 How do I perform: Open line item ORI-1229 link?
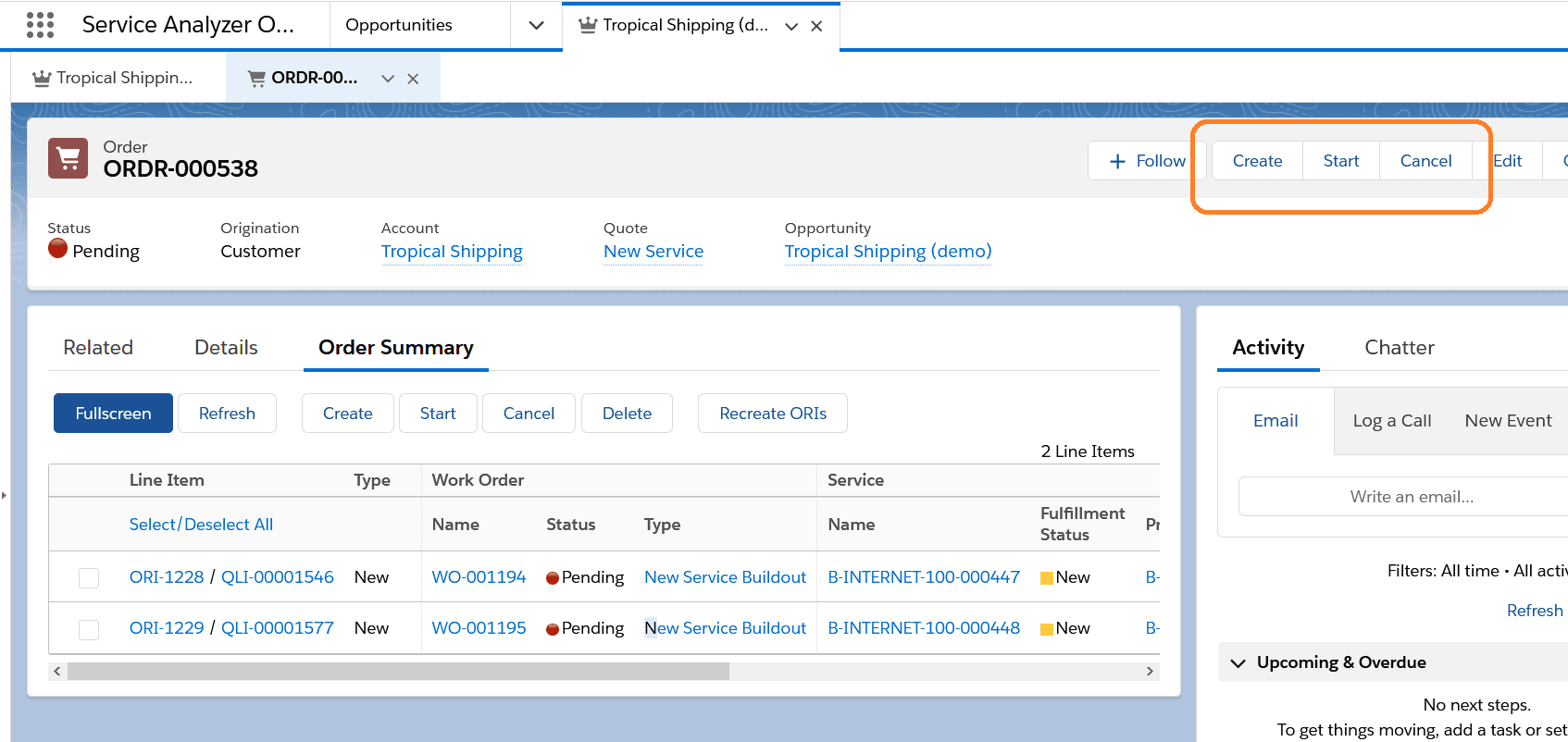[x=167, y=628]
